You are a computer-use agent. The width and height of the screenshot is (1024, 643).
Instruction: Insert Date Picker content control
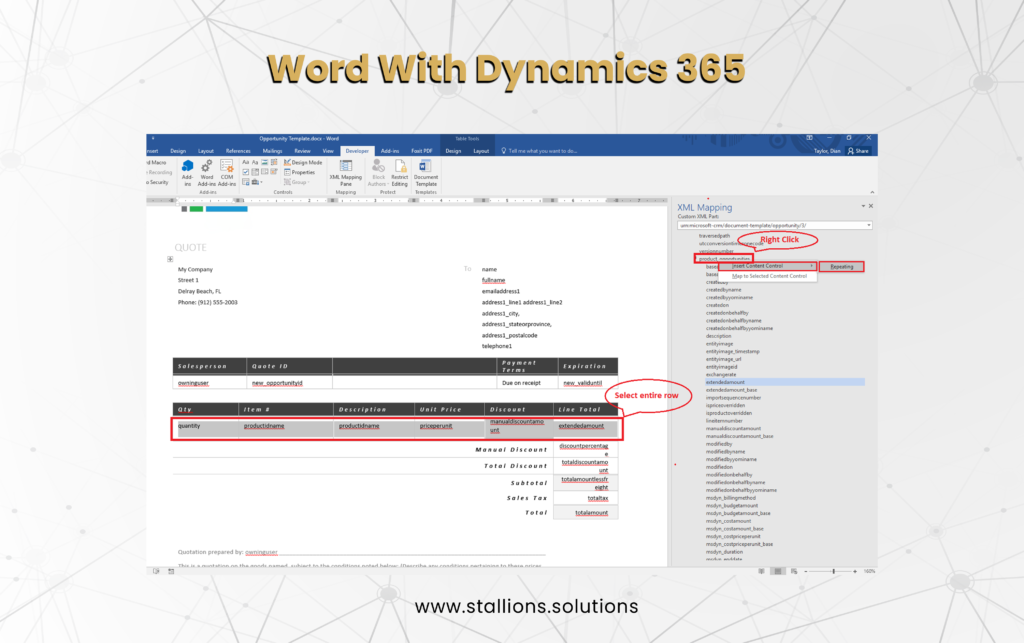[274, 172]
